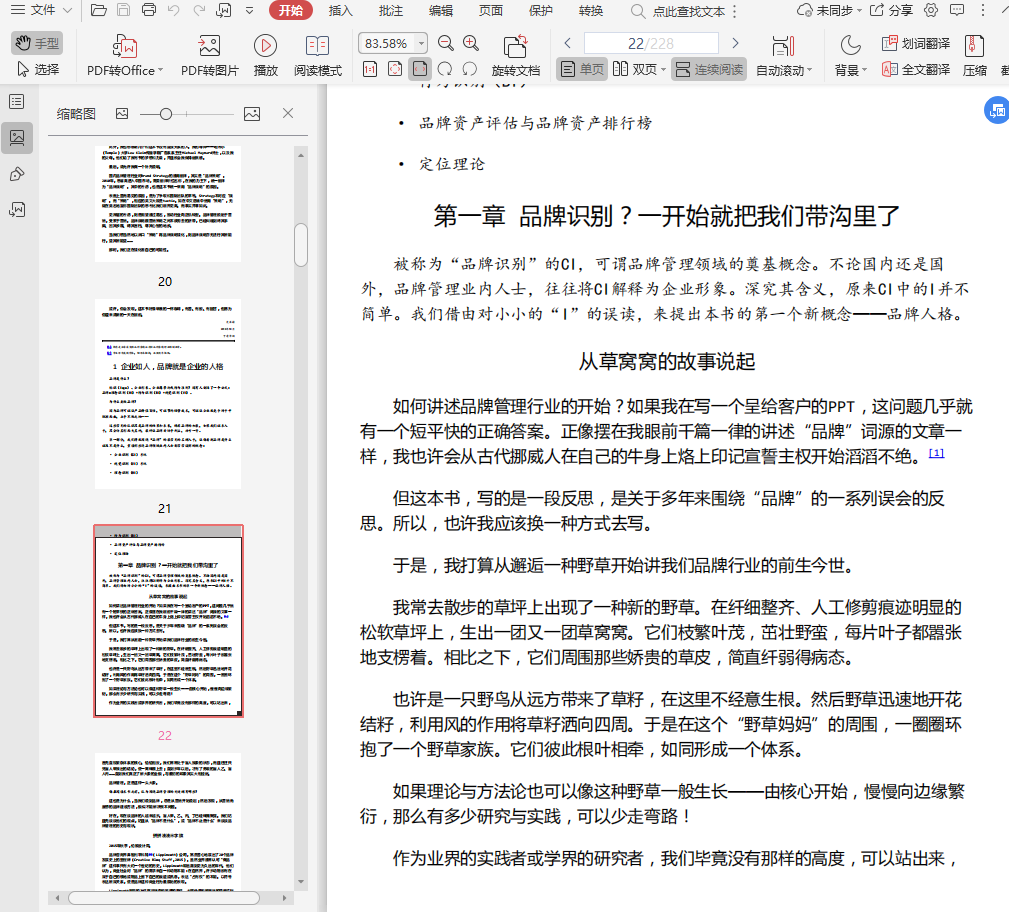Enter reading mode (阅读模式)
Viewport: 1009px width, 912px height.
(x=317, y=55)
